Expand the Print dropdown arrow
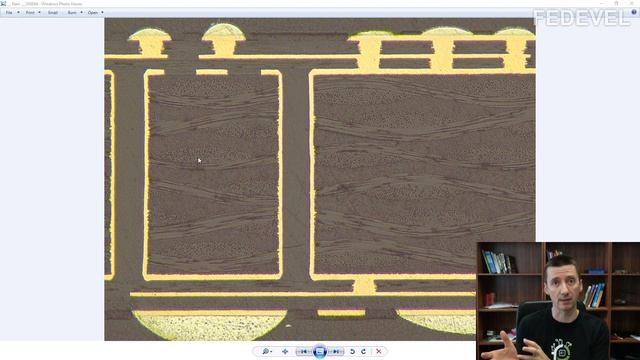 [40, 13]
